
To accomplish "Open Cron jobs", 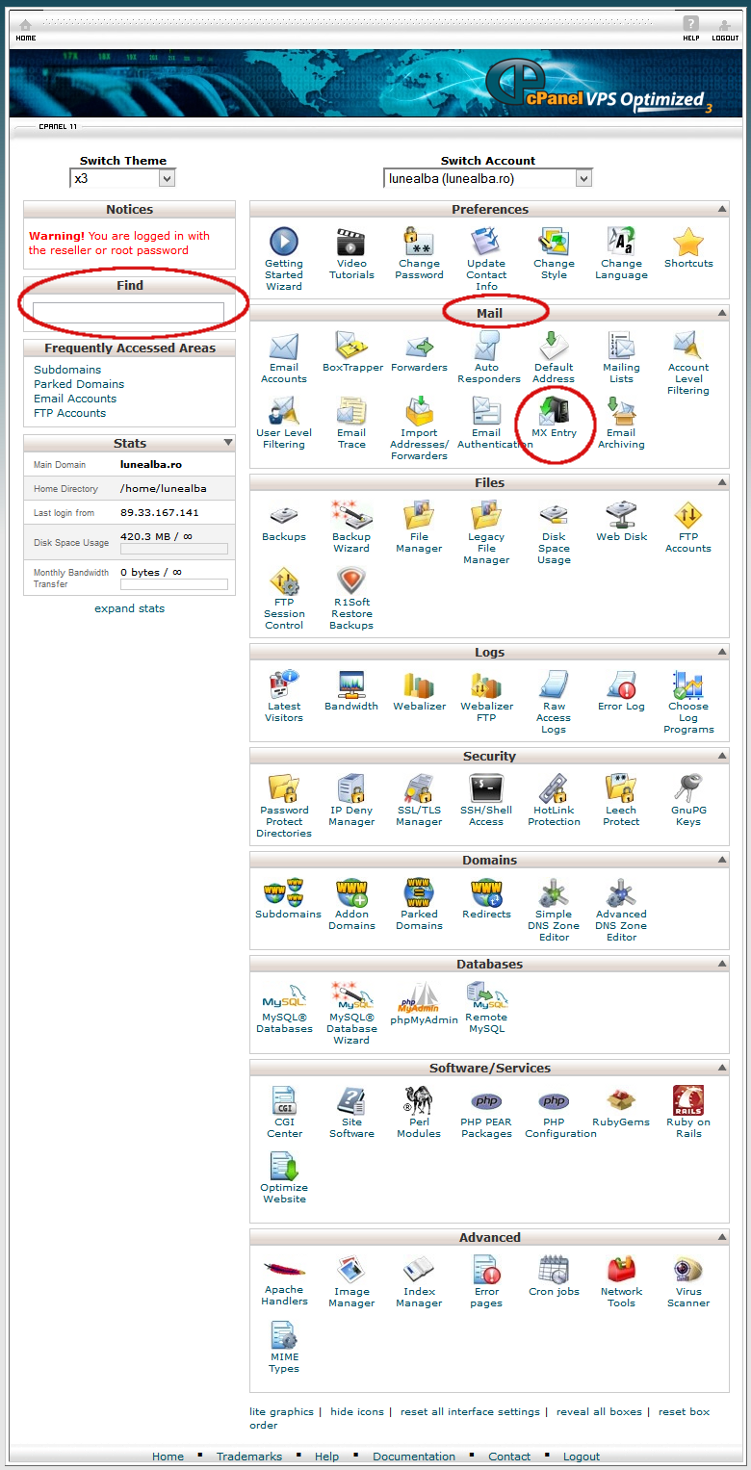I will point(554,1277).
